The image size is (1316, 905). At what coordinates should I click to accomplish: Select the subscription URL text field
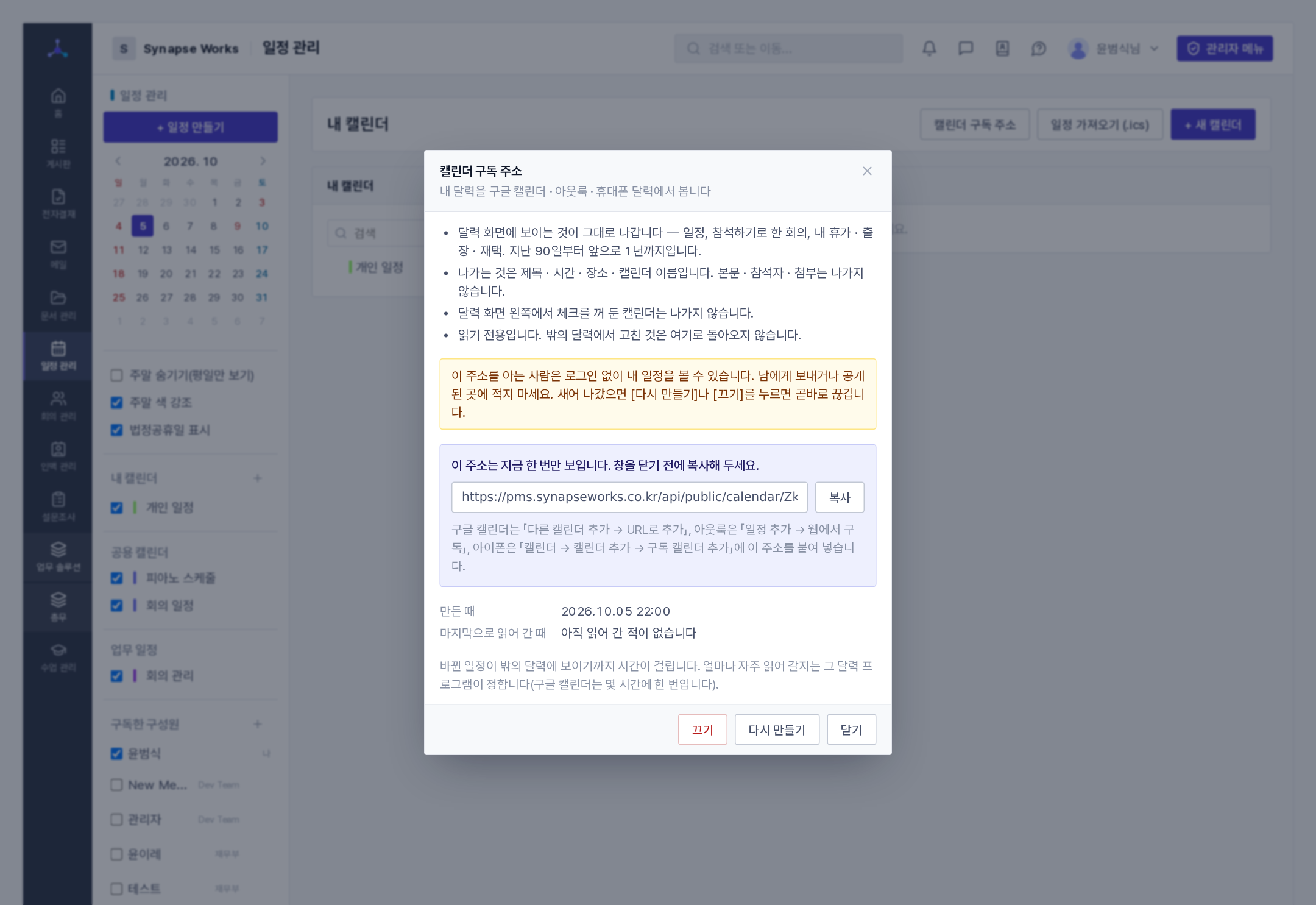(x=629, y=497)
